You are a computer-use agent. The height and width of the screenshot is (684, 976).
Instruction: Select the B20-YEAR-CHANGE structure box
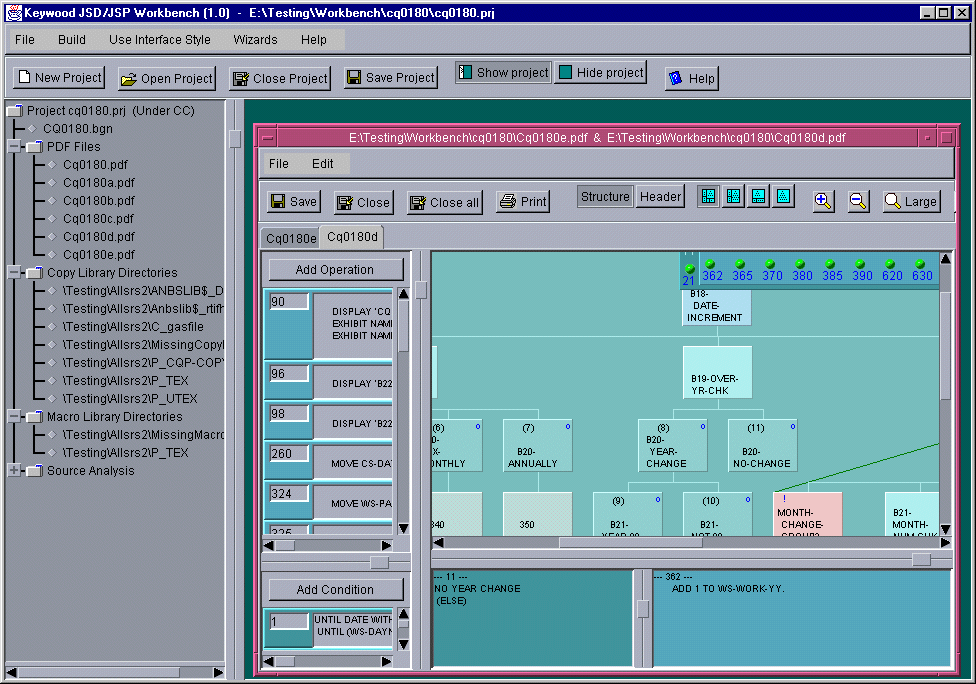coord(672,445)
